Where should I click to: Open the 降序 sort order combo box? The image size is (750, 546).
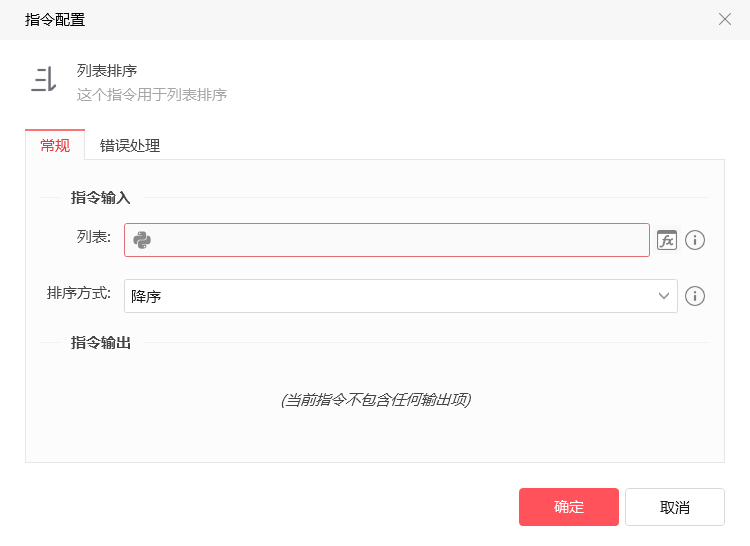(x=401, y=296)
